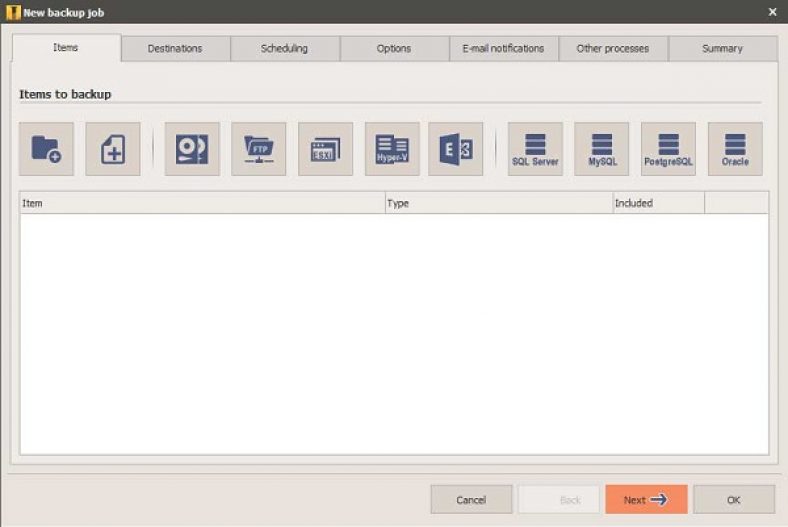This screenshot has width=788, height=527.
Task: Add an Oracle database backup
Action: 735,149
